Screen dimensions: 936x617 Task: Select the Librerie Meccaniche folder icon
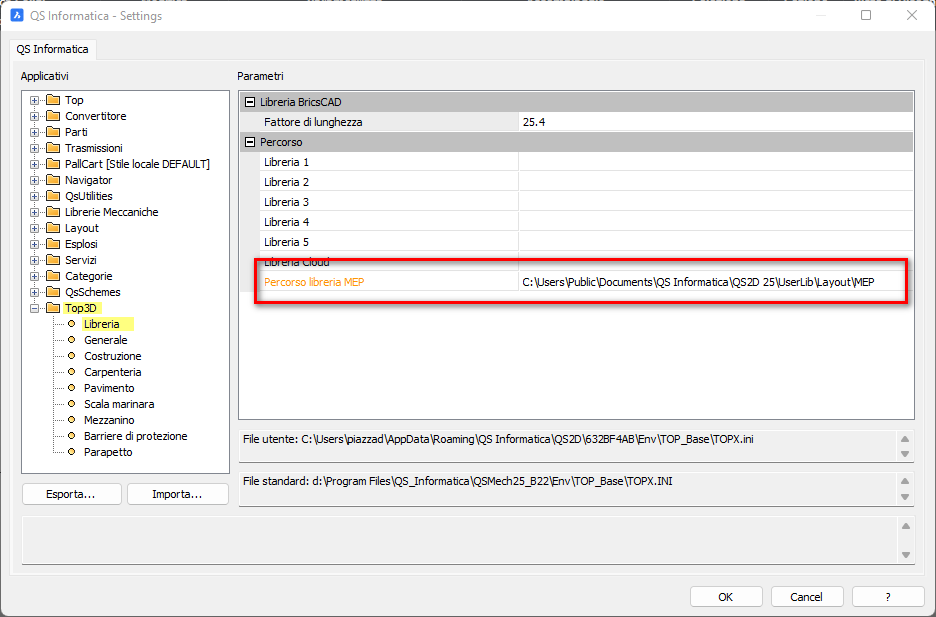[53, 212]
